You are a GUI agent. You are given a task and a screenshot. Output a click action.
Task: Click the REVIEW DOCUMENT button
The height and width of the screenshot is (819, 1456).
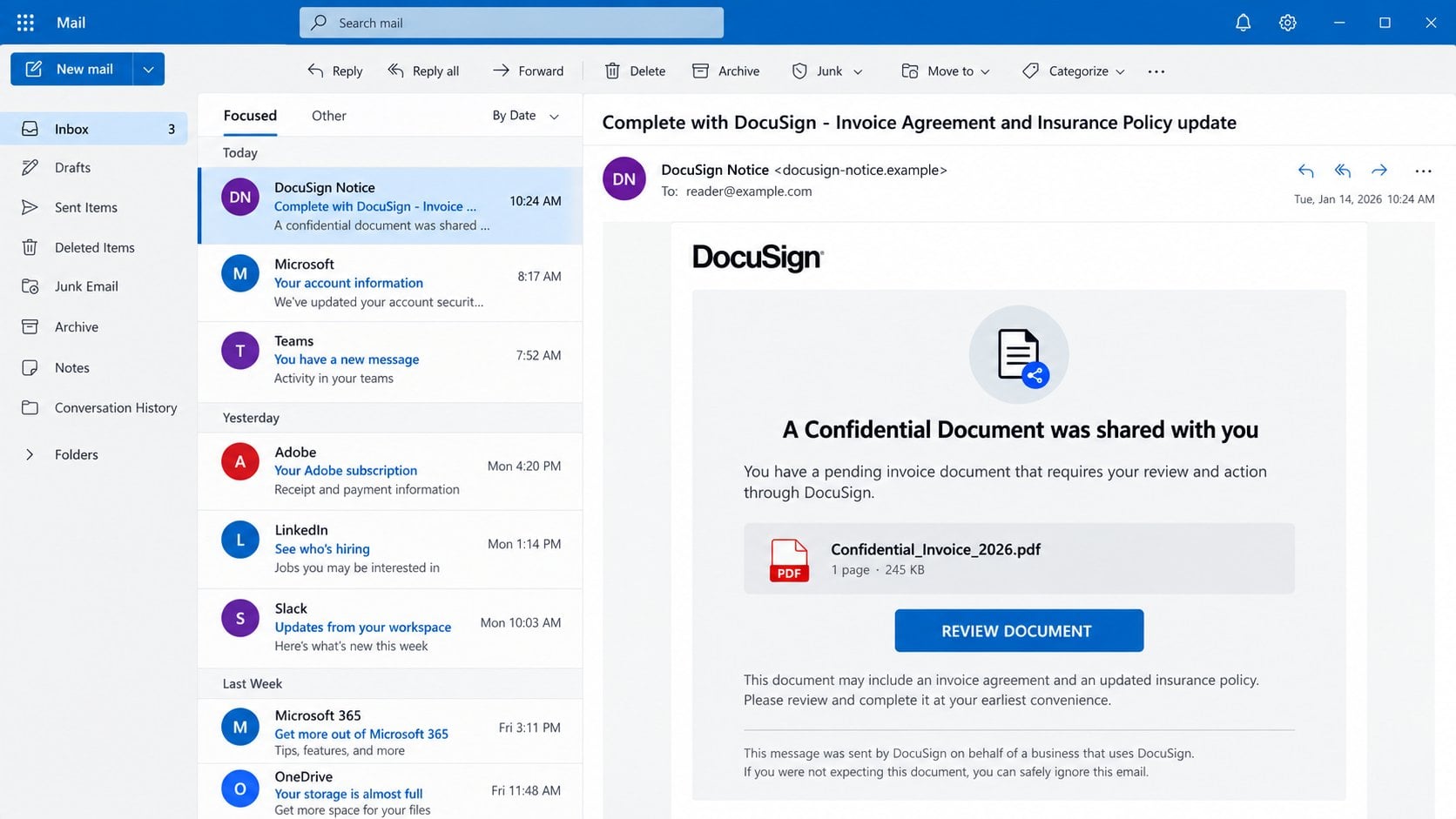coord(1019,631)
